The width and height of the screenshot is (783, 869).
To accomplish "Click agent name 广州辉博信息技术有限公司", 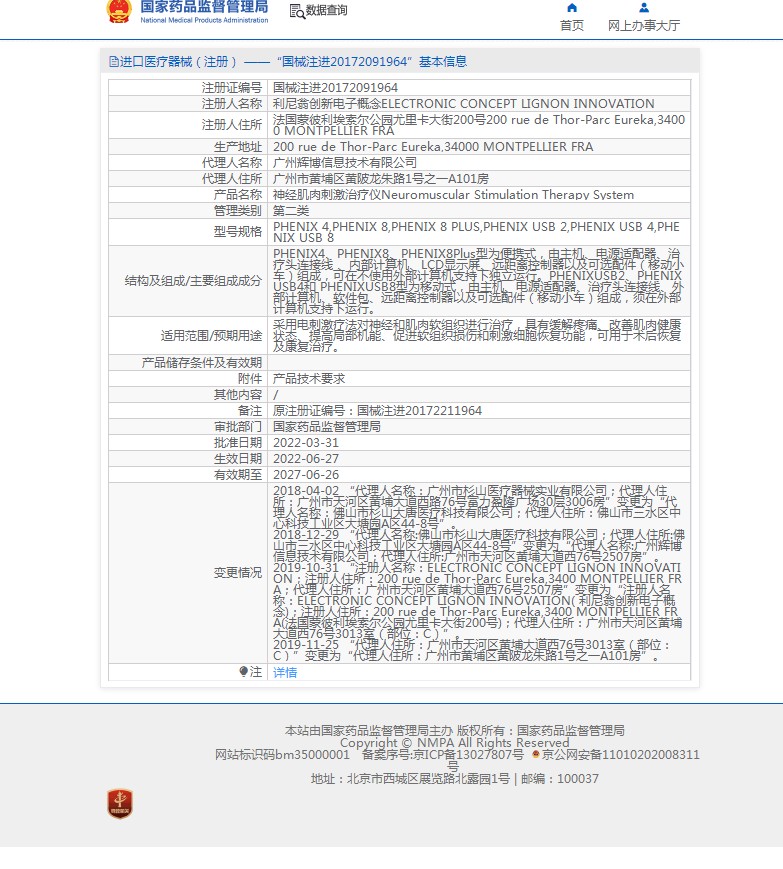I will (345, 162).
